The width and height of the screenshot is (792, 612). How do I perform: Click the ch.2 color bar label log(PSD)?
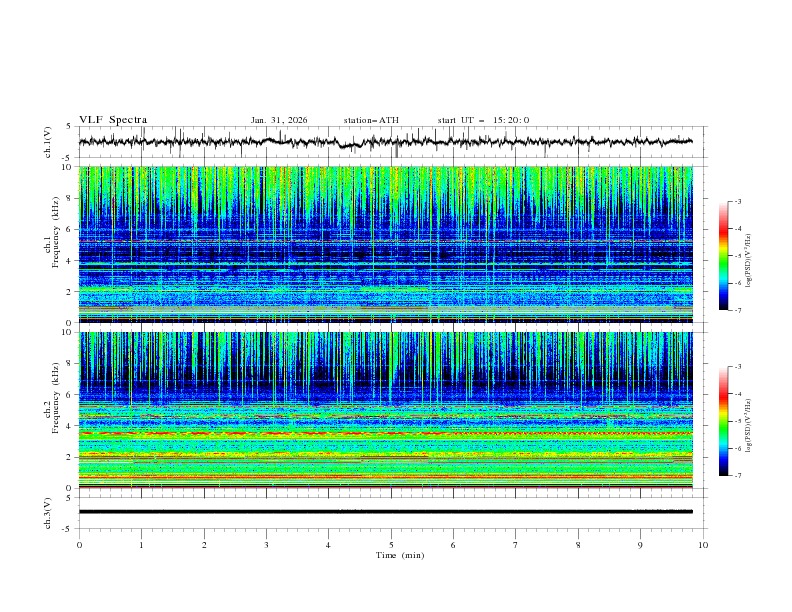pos(749,426)
